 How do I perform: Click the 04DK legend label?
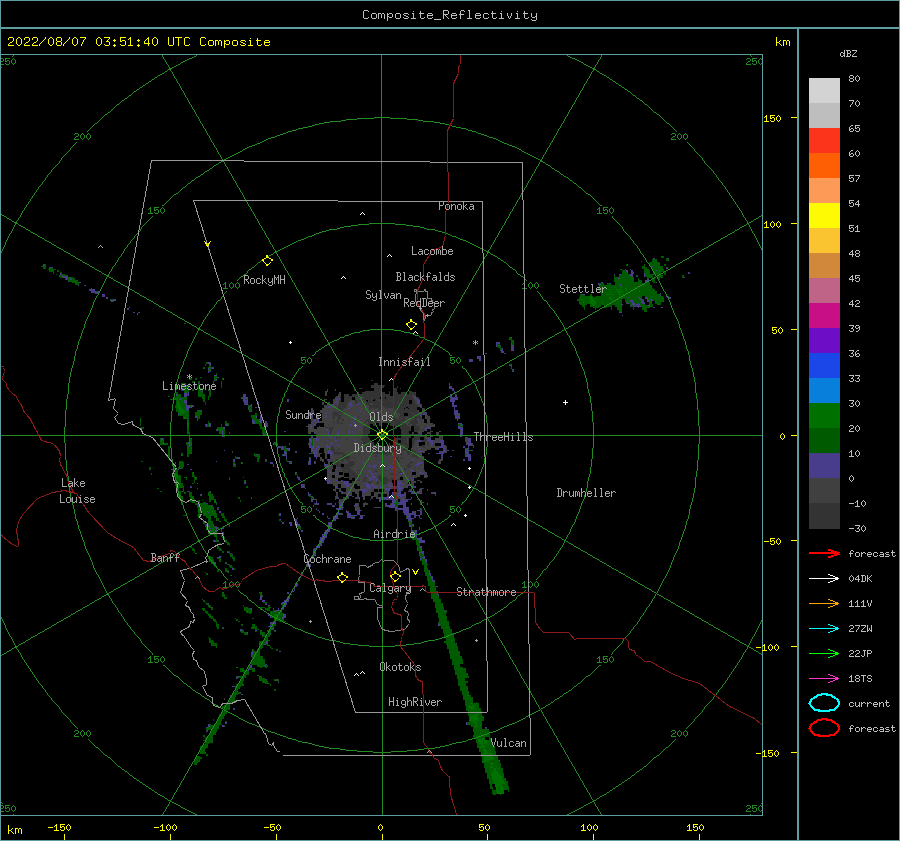pyautogui.click(x=860, y=579)
